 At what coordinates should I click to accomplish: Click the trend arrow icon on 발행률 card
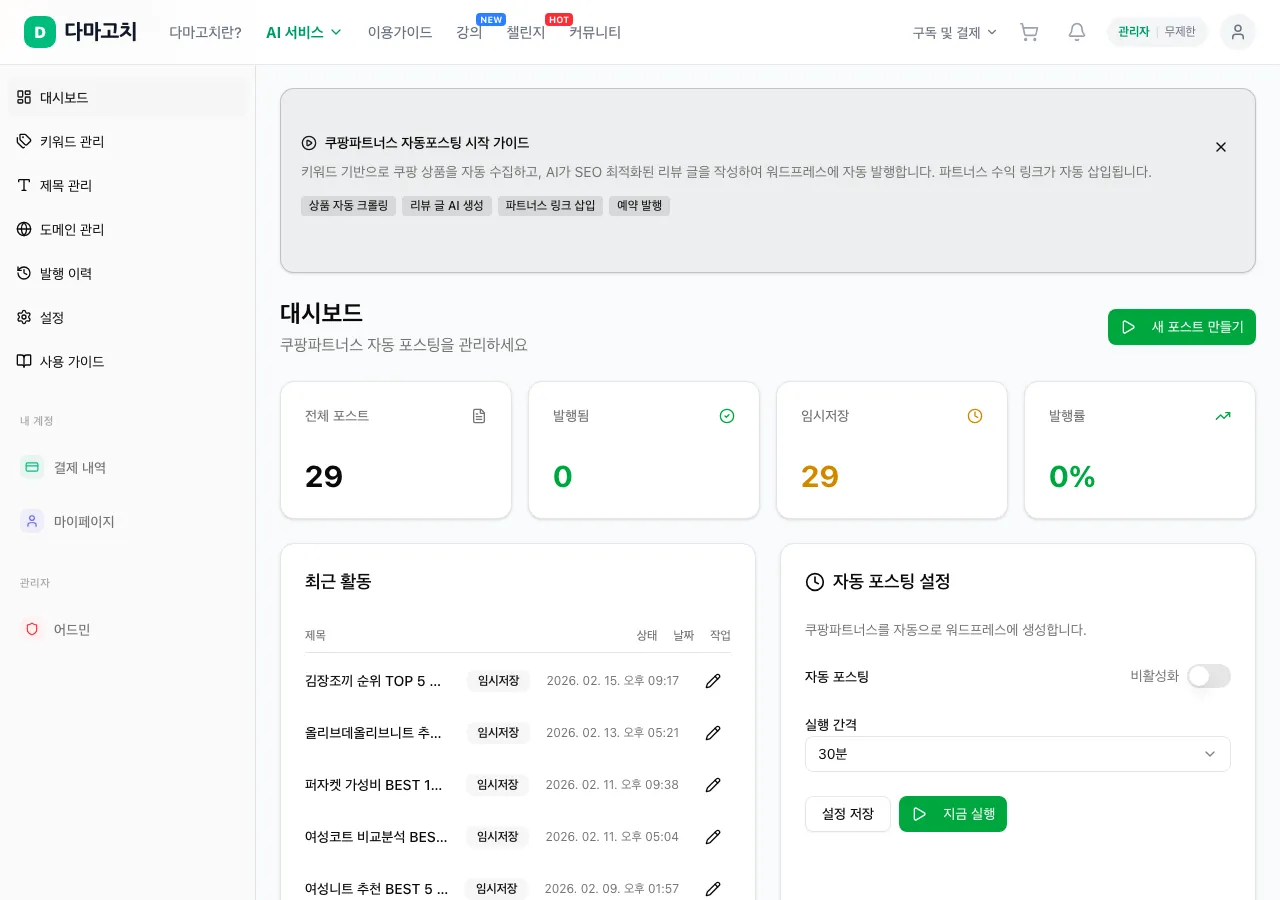[1223, 416]
